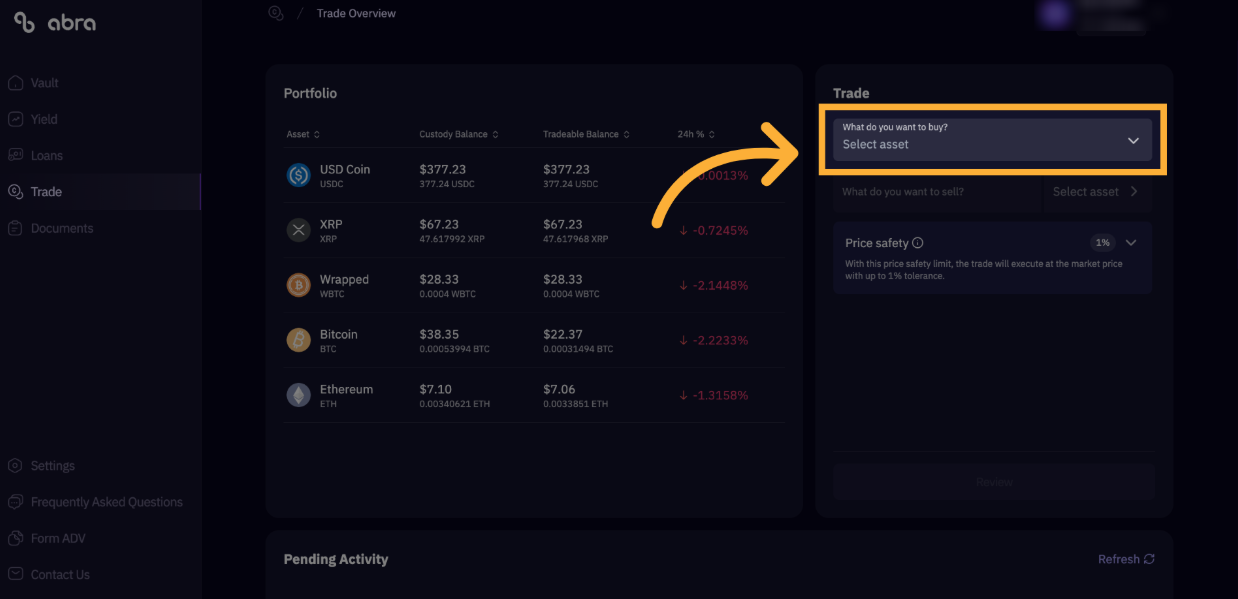Click the Refresh circular arrows icon
Screen dimensions: 1238x599
pos(1149,559)
